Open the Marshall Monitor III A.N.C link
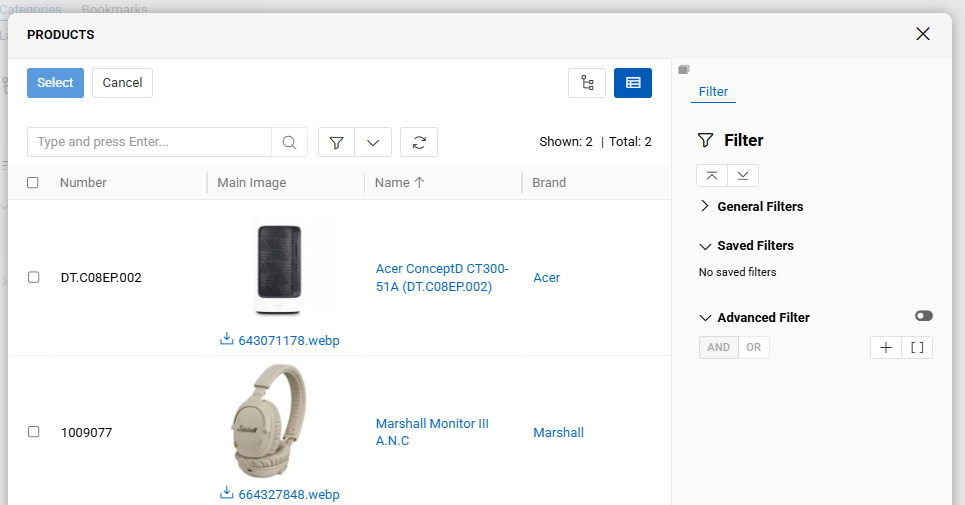This screenshot has width=965, height=505. point(432,432)
